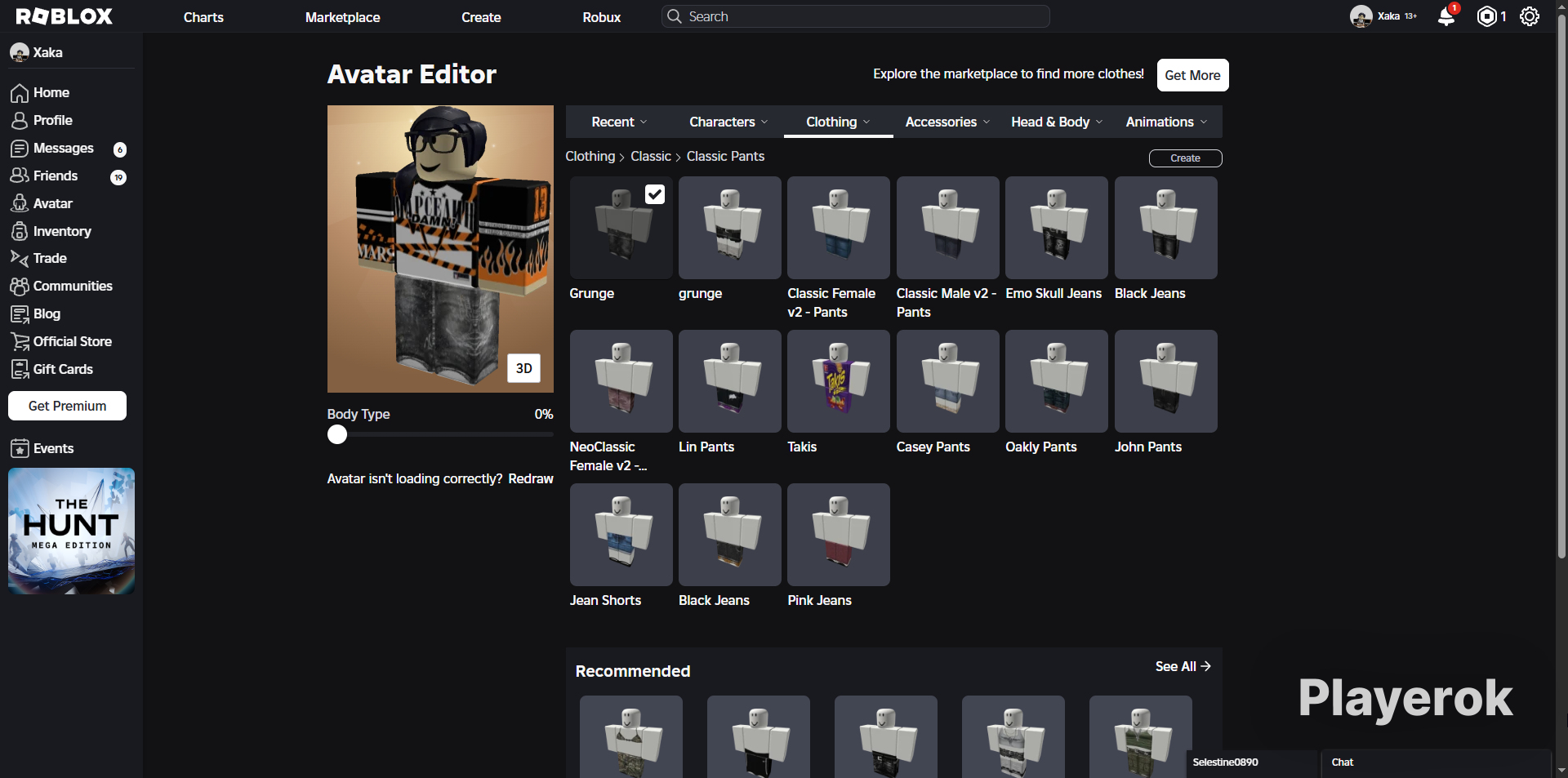The height and width of the screenshot is (778, 1568).
Task: Click the Create pants button
Action: tap(1186, 158)
